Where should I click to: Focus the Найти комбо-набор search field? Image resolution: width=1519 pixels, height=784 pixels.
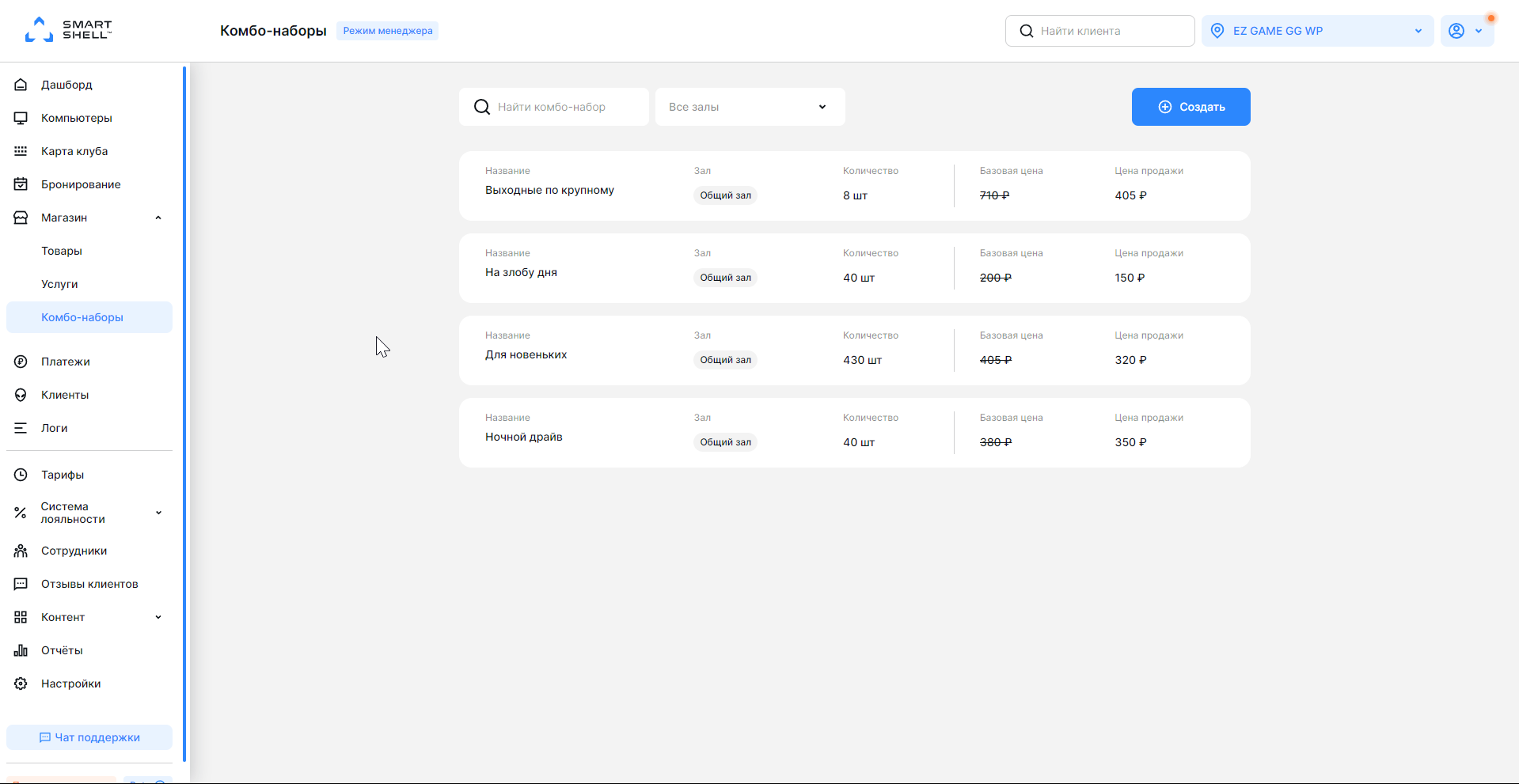tap(553, 107)
